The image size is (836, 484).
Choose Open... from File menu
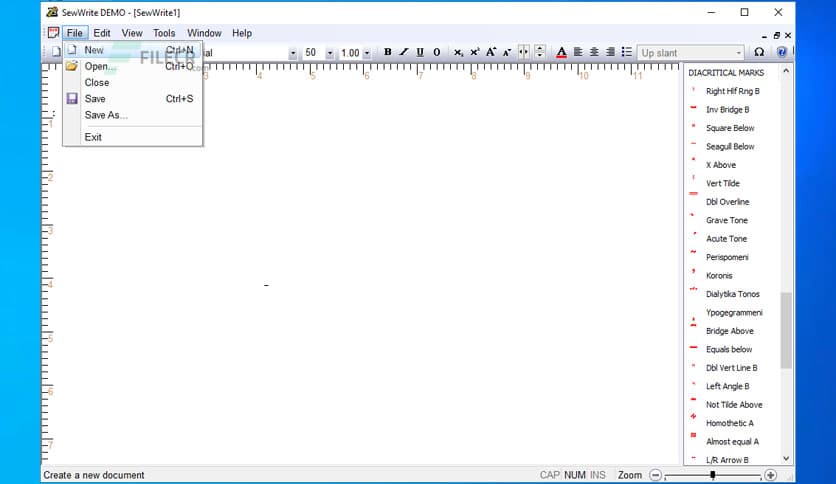tap(133, 67)
